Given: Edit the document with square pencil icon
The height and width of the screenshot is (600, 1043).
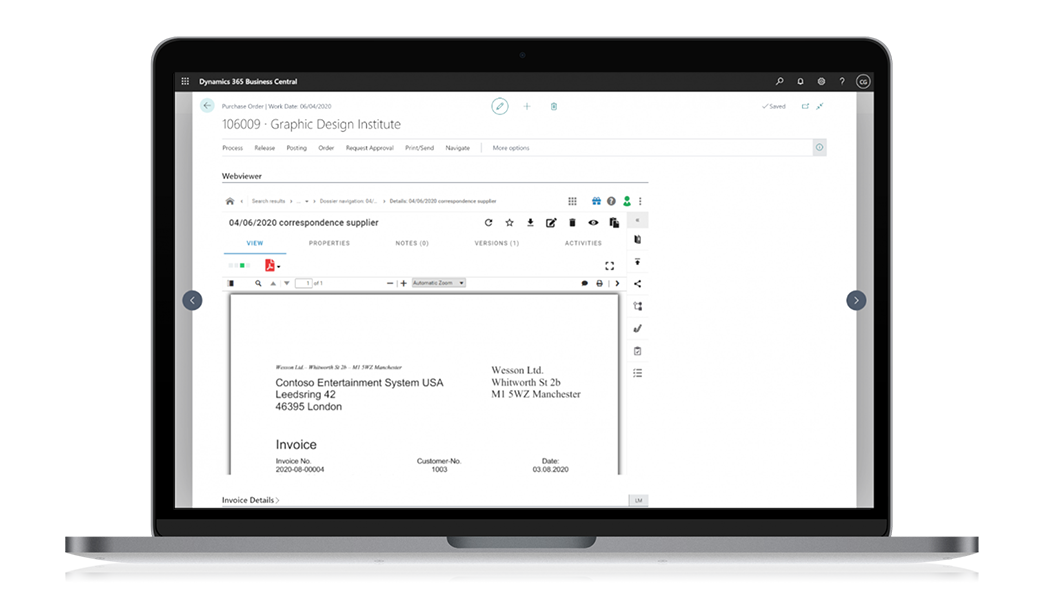Looking at the screenshot, I should coord(551,223).
